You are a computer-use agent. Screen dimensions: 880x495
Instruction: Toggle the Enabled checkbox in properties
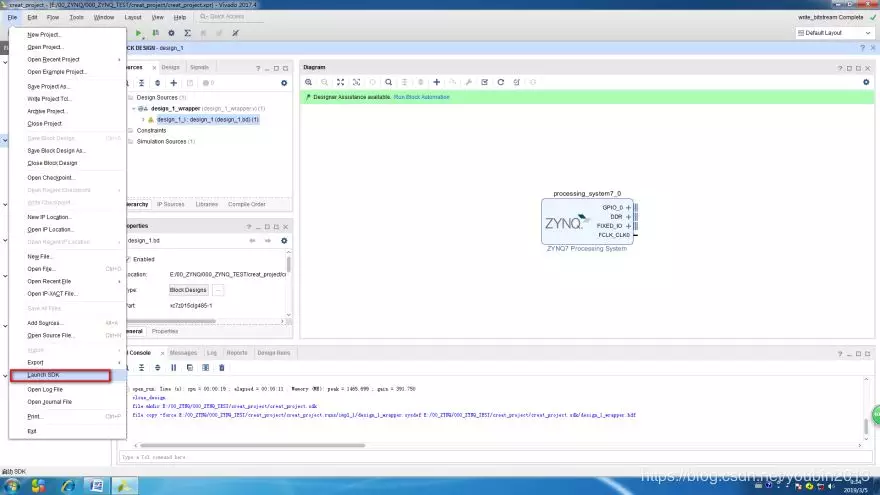tap(128, 259)
